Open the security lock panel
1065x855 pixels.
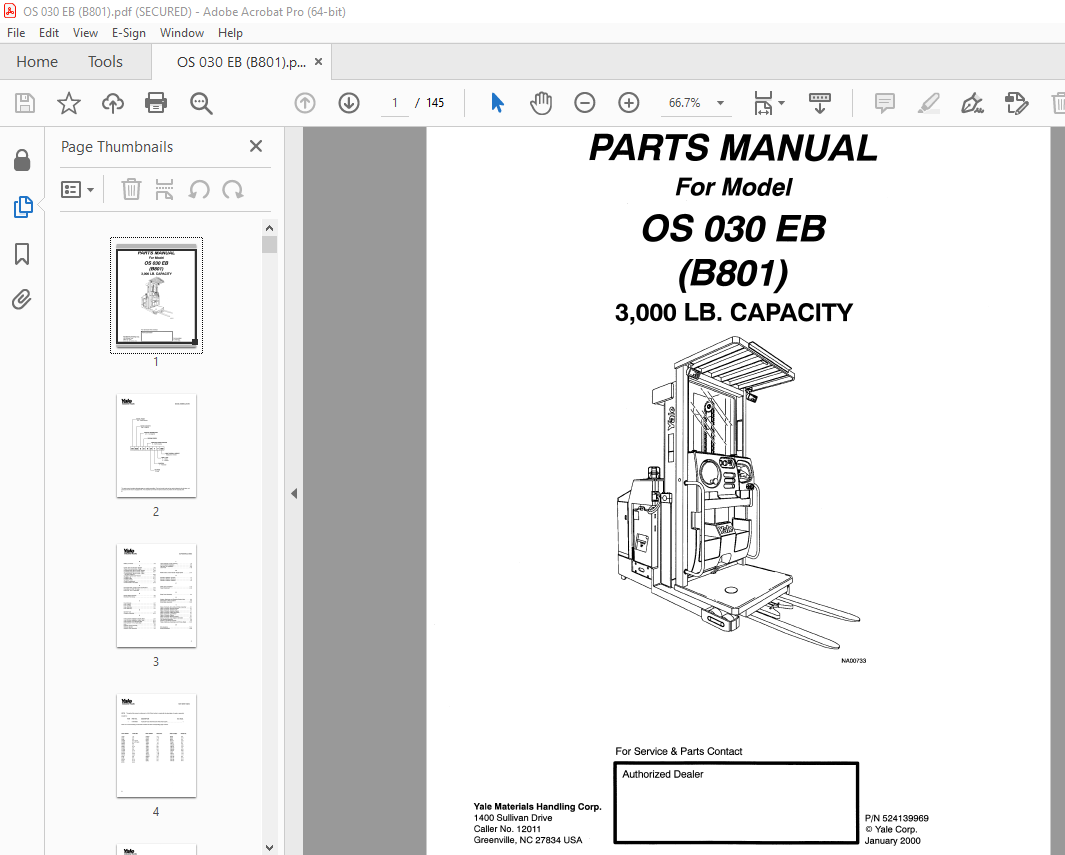(x=22, y=160)
